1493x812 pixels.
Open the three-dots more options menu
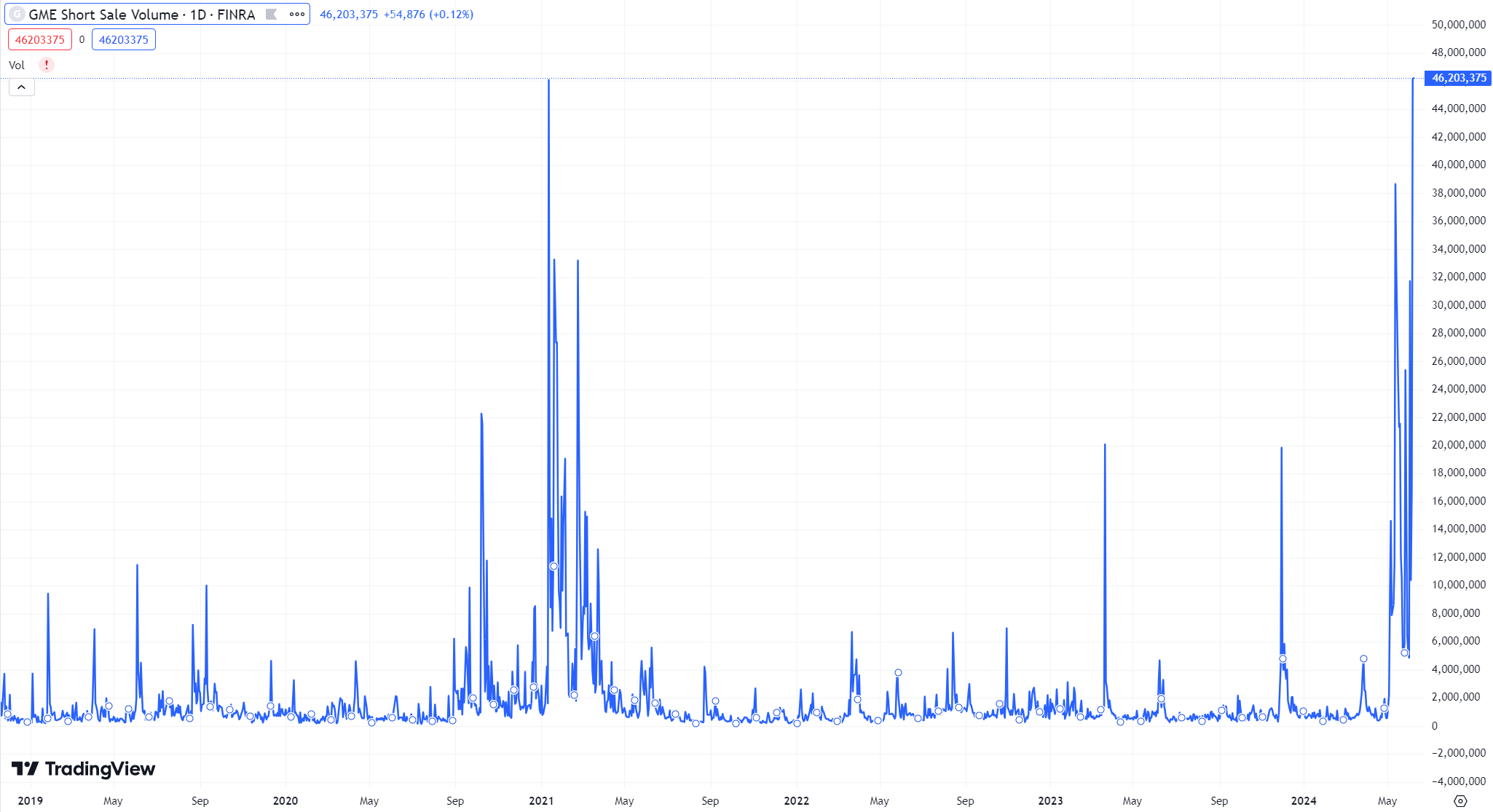pyautogui.click(x=297, y=14)
